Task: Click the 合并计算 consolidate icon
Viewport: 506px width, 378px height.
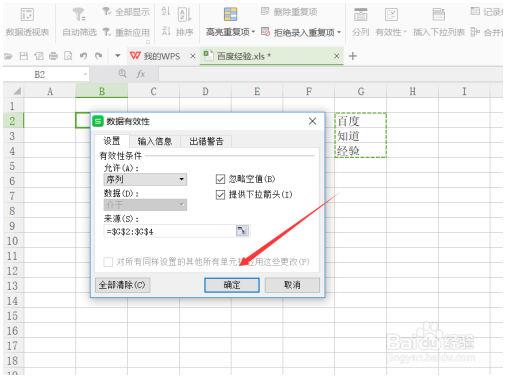Action: click(x=475, y=32)
